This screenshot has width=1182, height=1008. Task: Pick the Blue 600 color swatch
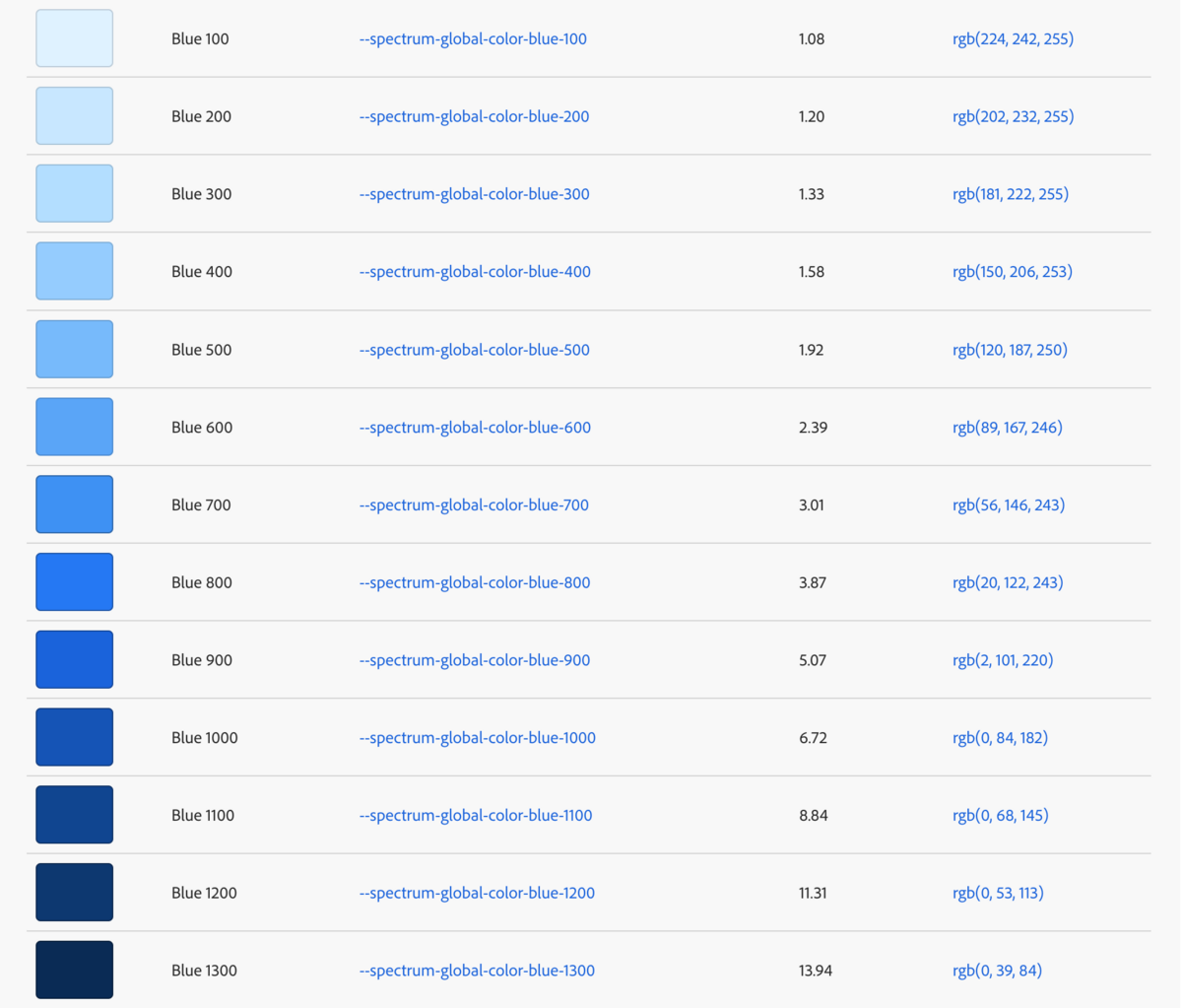click(75, 427)
